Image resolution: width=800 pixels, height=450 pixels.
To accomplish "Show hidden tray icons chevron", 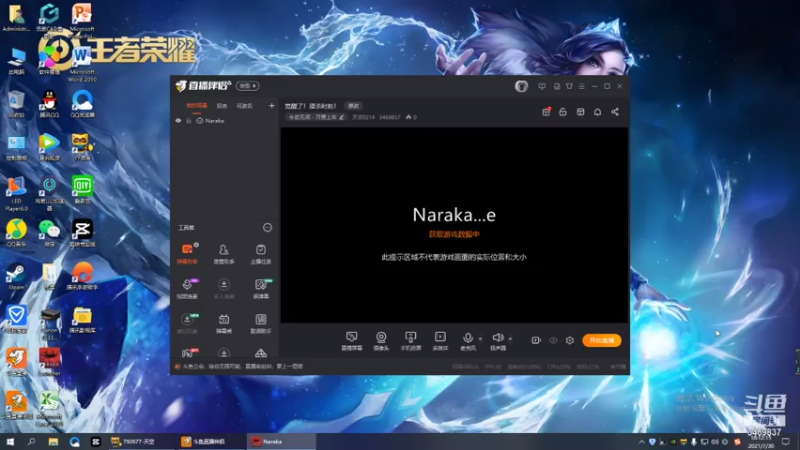I will coord(641,442).
